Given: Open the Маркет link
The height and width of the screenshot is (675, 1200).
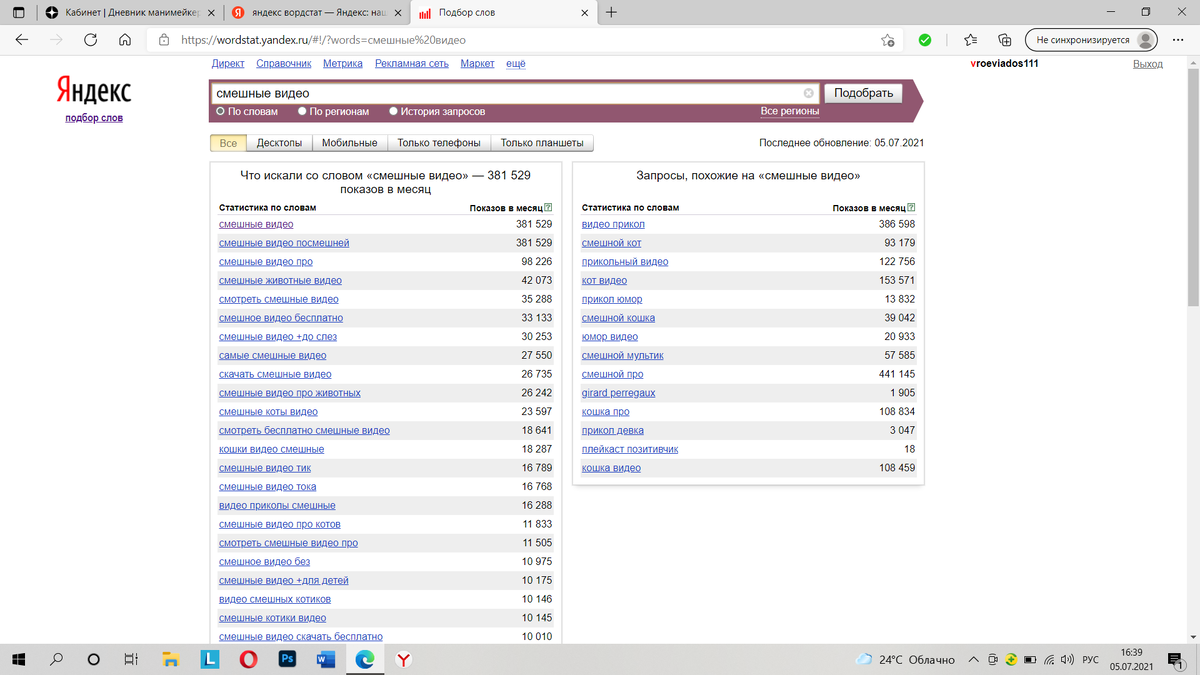Looking at the screenshot, I should 477,63.
